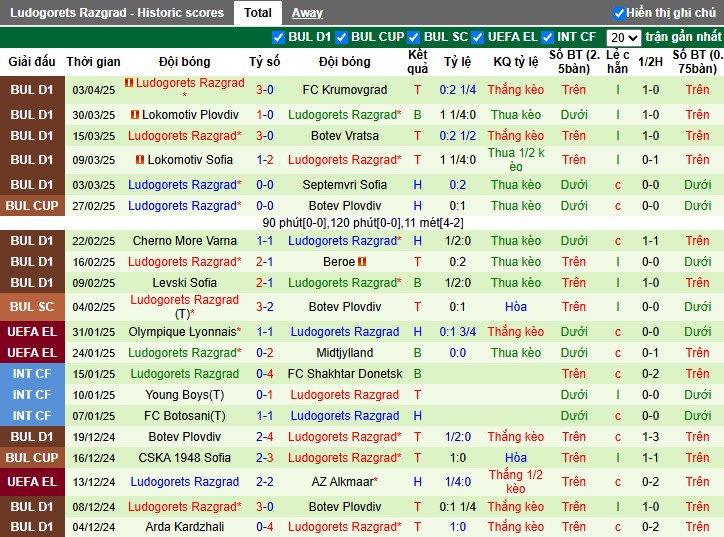This screenshot has width=724, height=537.
Task: Click the Thời gian column header
Action: tap(93, 61)
